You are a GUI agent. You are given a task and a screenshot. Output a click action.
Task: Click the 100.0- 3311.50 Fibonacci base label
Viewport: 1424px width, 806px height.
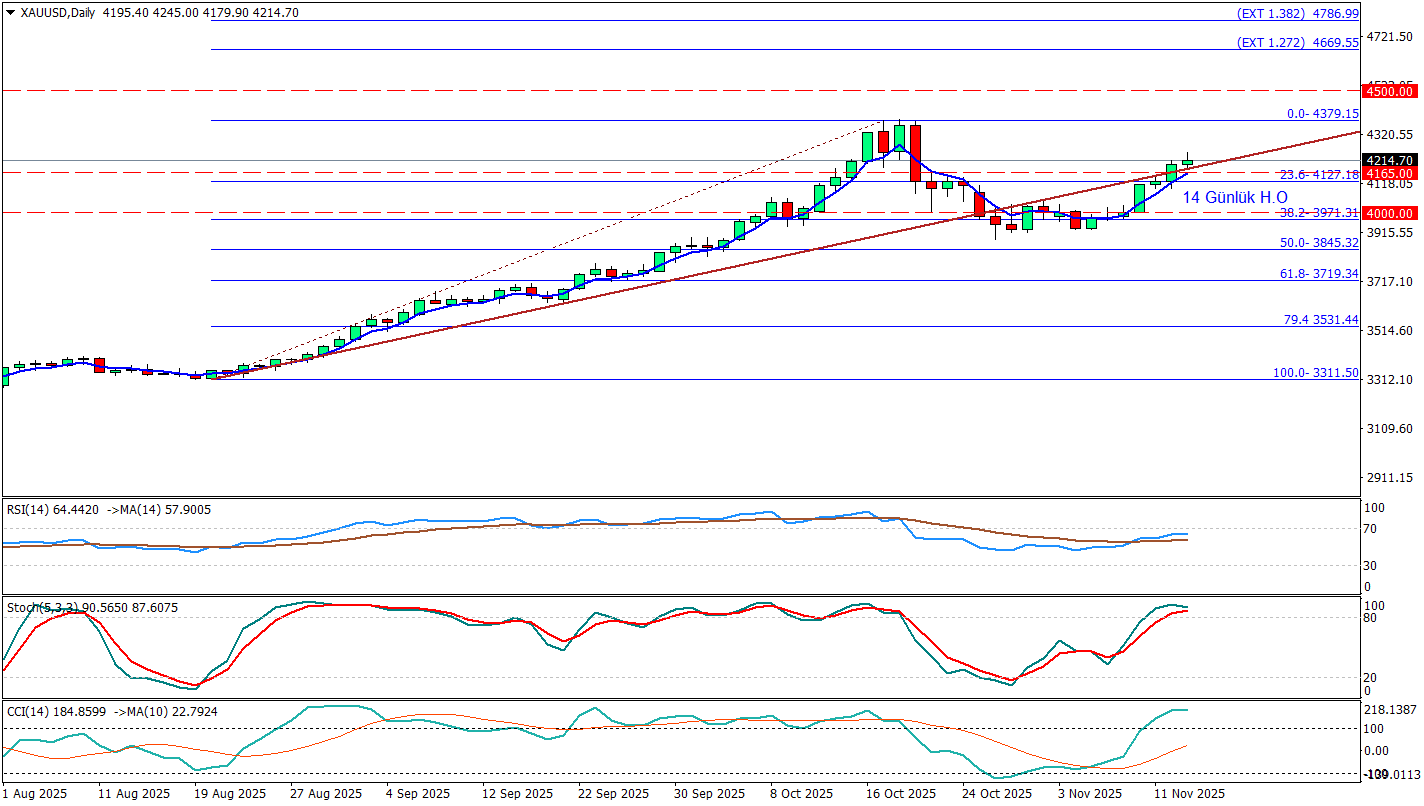tap(1315, 372)
